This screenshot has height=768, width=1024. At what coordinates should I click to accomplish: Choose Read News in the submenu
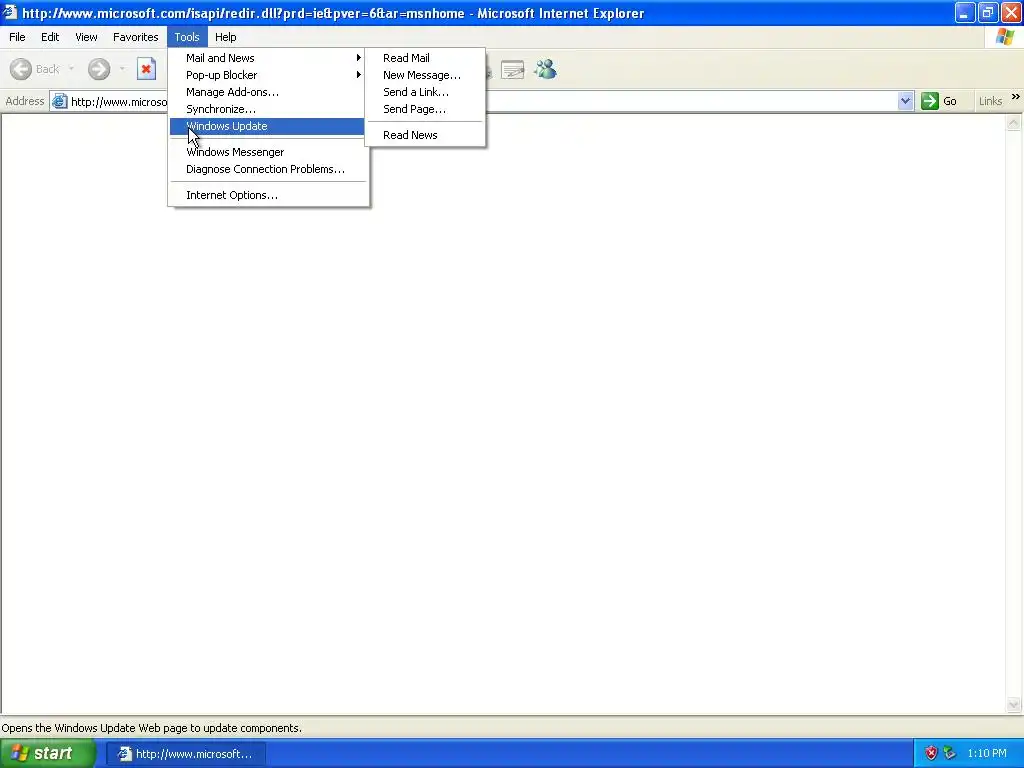[425, 135]
